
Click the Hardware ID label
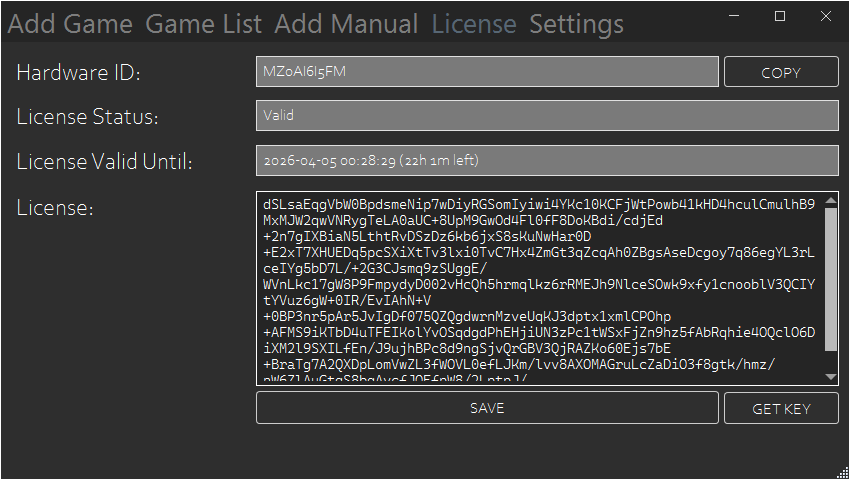pos(79,73)
